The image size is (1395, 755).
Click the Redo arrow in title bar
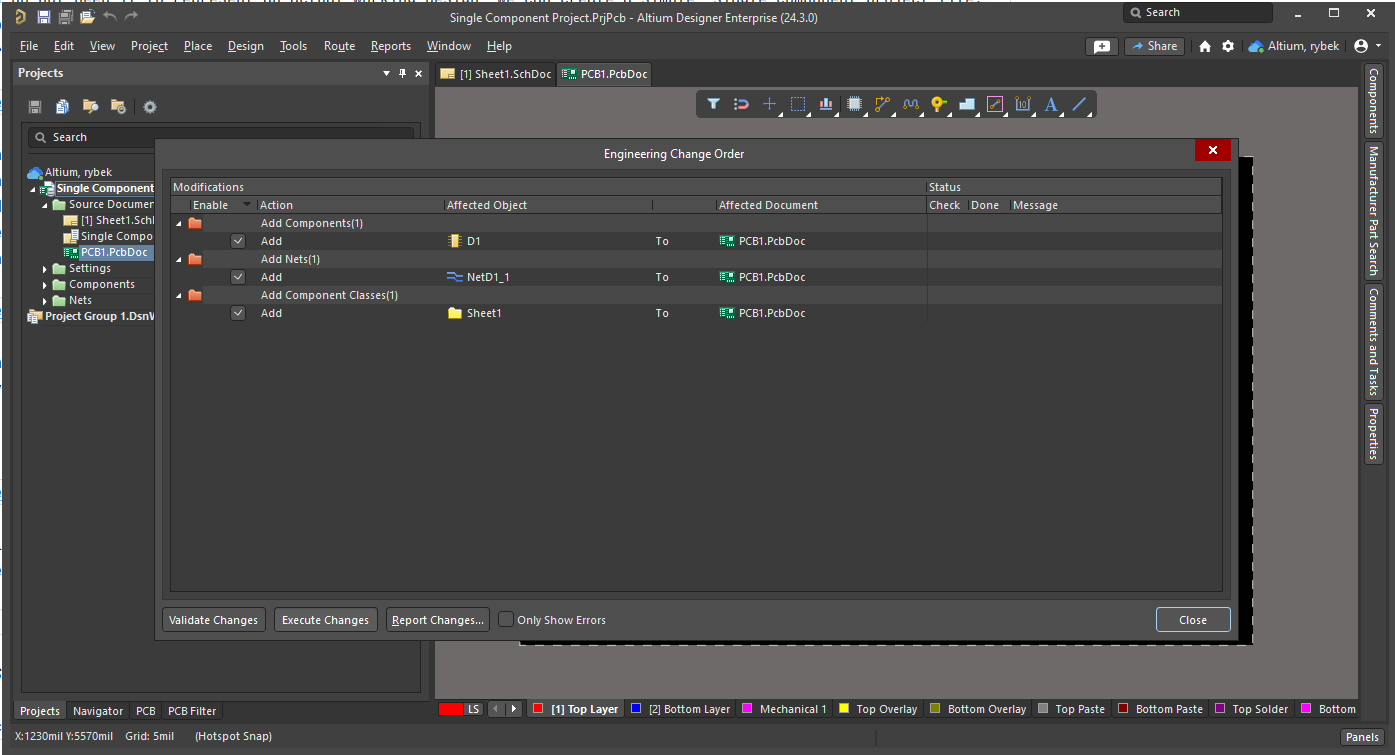click(x=131, y=17)
